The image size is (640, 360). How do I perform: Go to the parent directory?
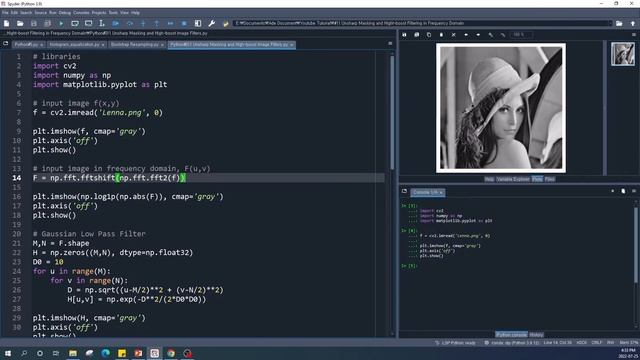(633, 24)
